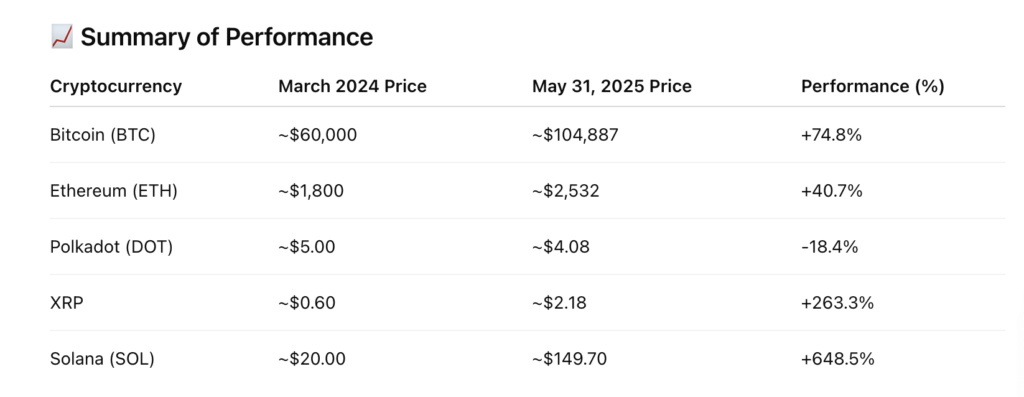
Task: Click the Bitcoin (BTC) row label
Action: click(103, 135)
